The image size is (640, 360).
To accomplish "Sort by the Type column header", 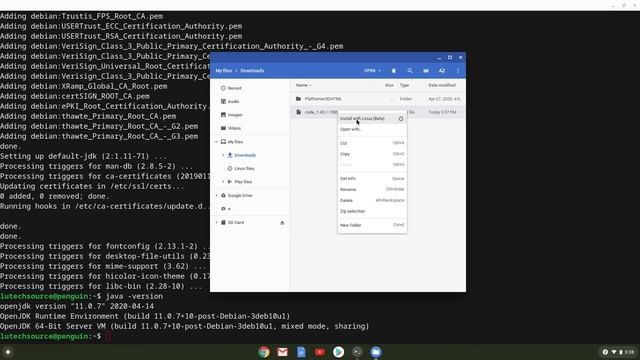I will 404,85.
